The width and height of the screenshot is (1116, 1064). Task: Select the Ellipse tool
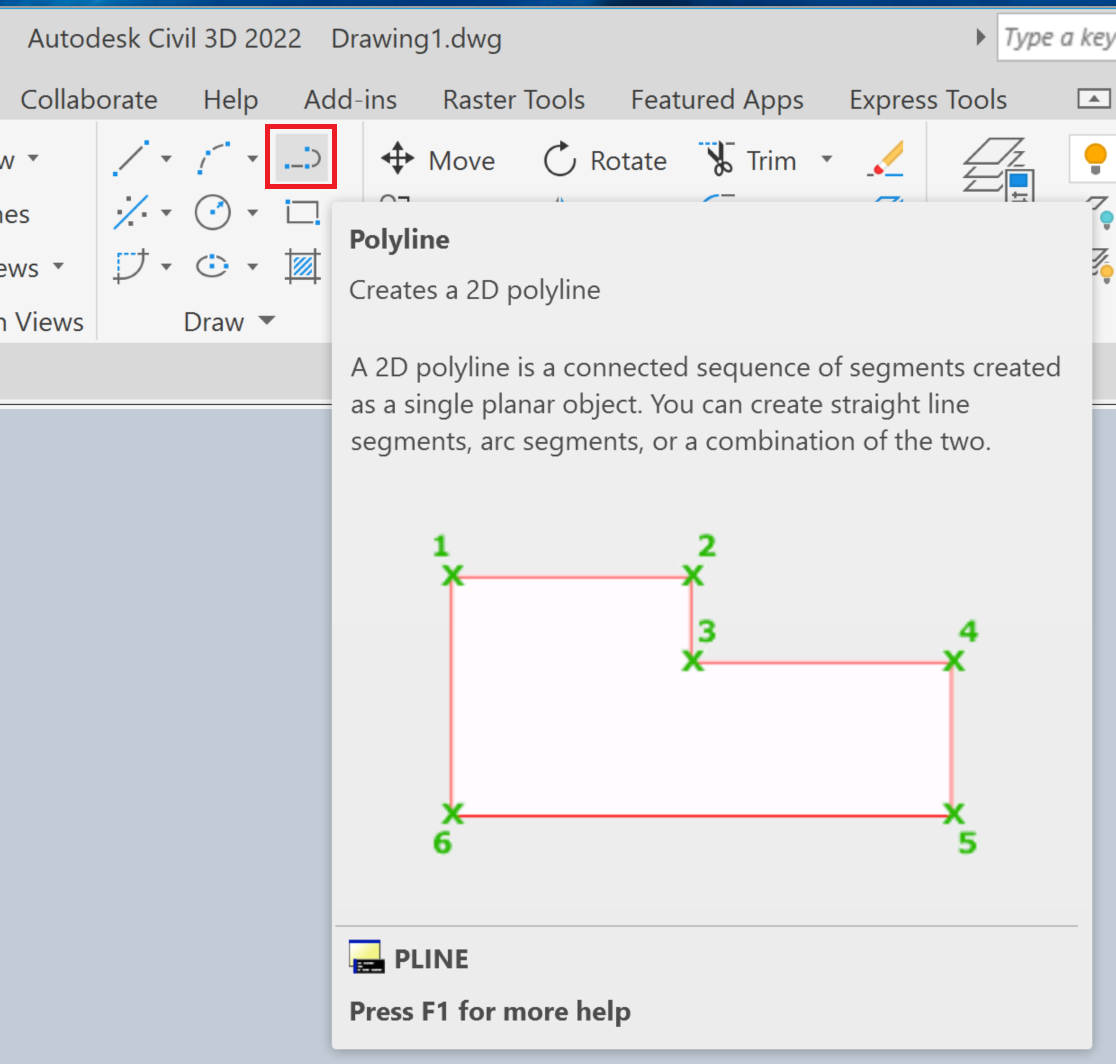[213, 266]
